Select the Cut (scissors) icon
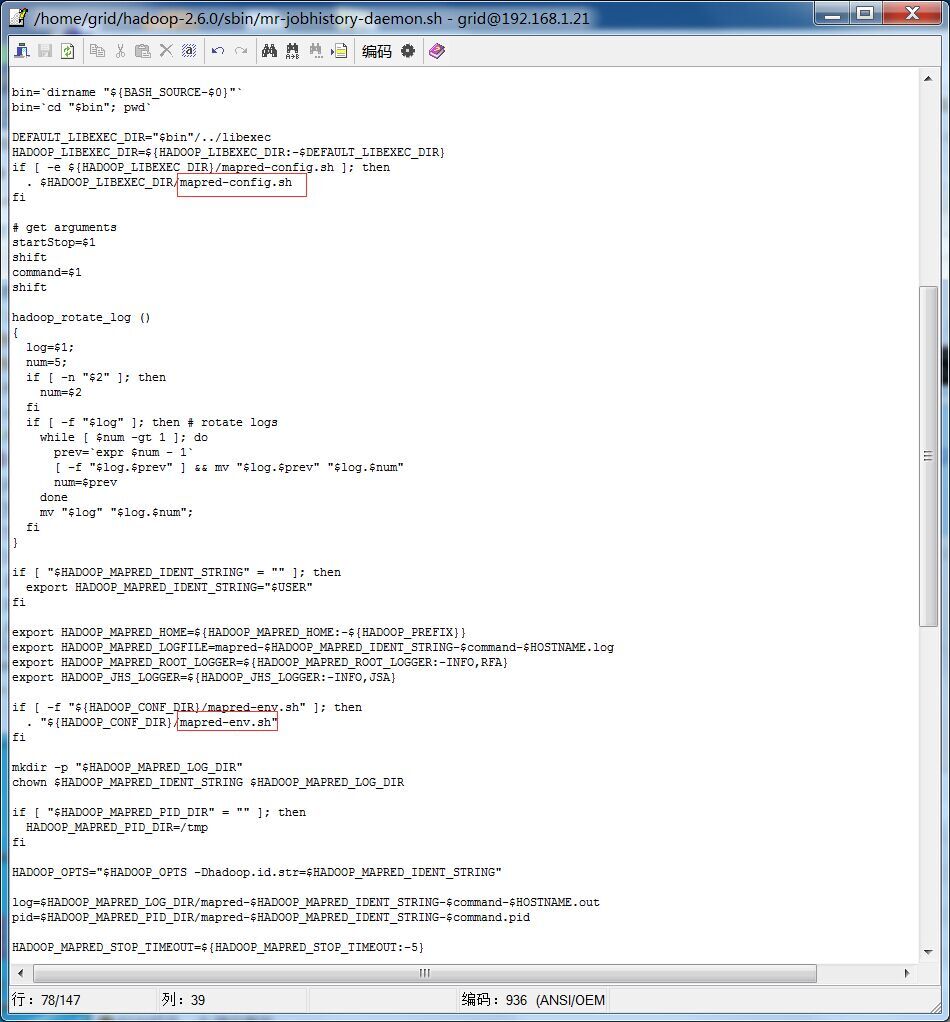The width and height of the screenshot is (950, 1022). click(121, 51)
